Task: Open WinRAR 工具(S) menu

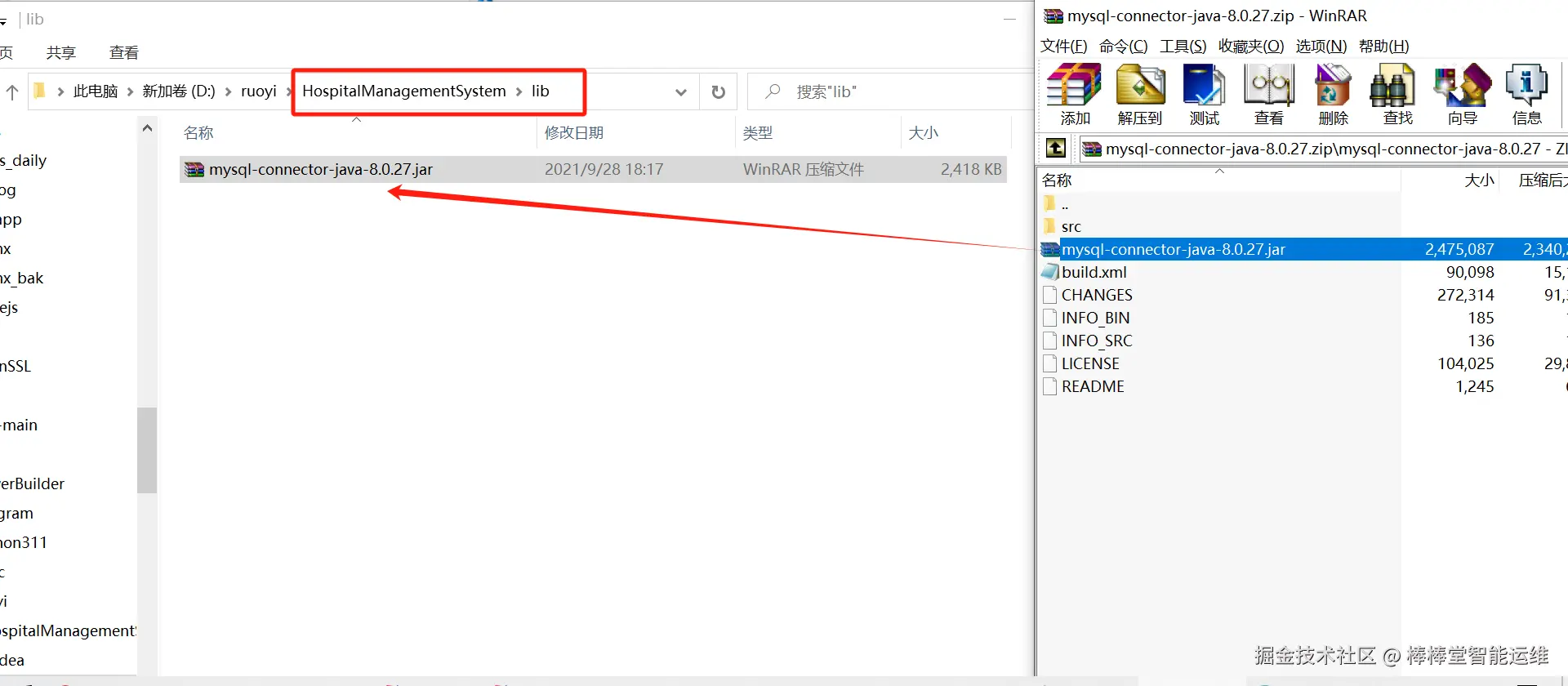Action: coord(1183,46)
